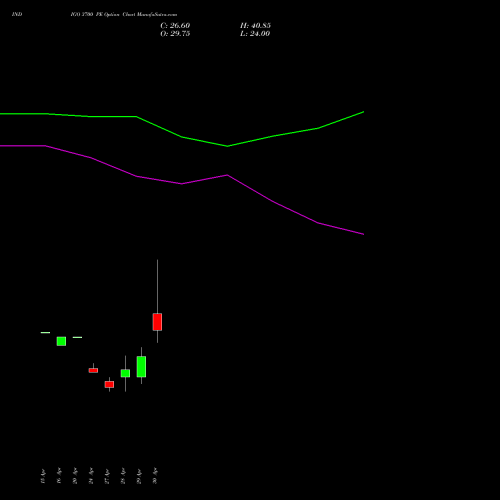This screenshot has height=500, width=500.
Task: Select the small red candle on 24 Apr
Action: pyautogui.click(x=93, y=370)
